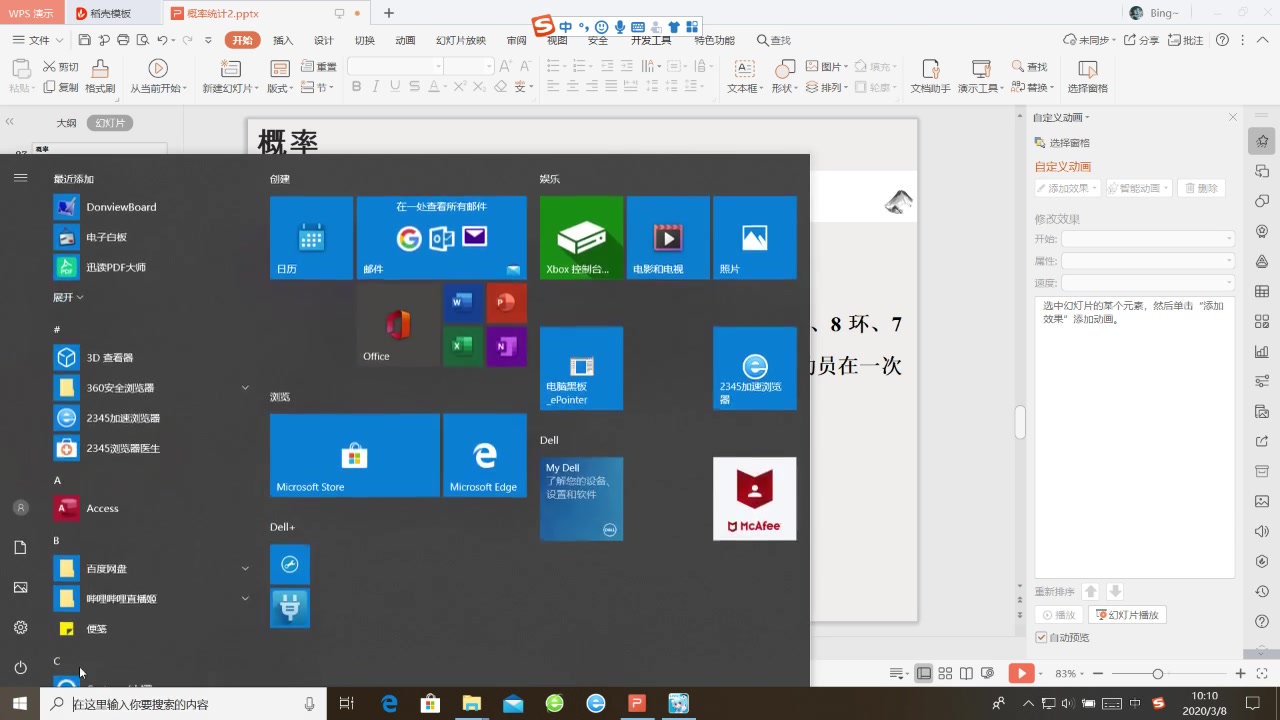Open the 日历 calendar tile
1280x720 pixels.
[311, 237]
